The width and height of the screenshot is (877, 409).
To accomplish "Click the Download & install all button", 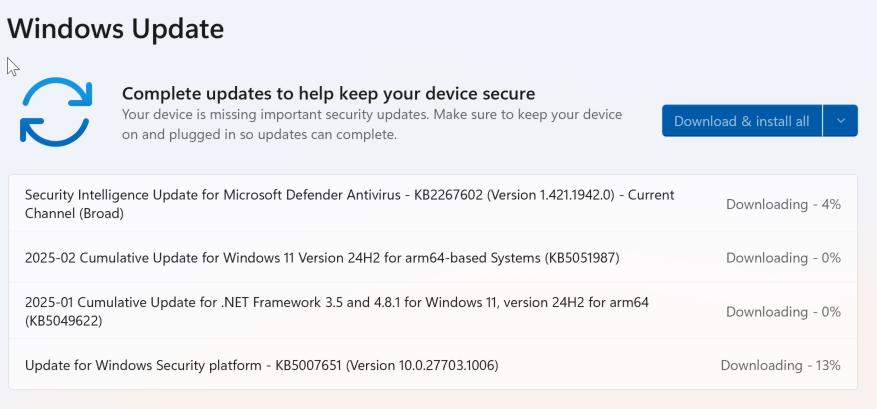I will pyautogui.click(x=742, y=121).
